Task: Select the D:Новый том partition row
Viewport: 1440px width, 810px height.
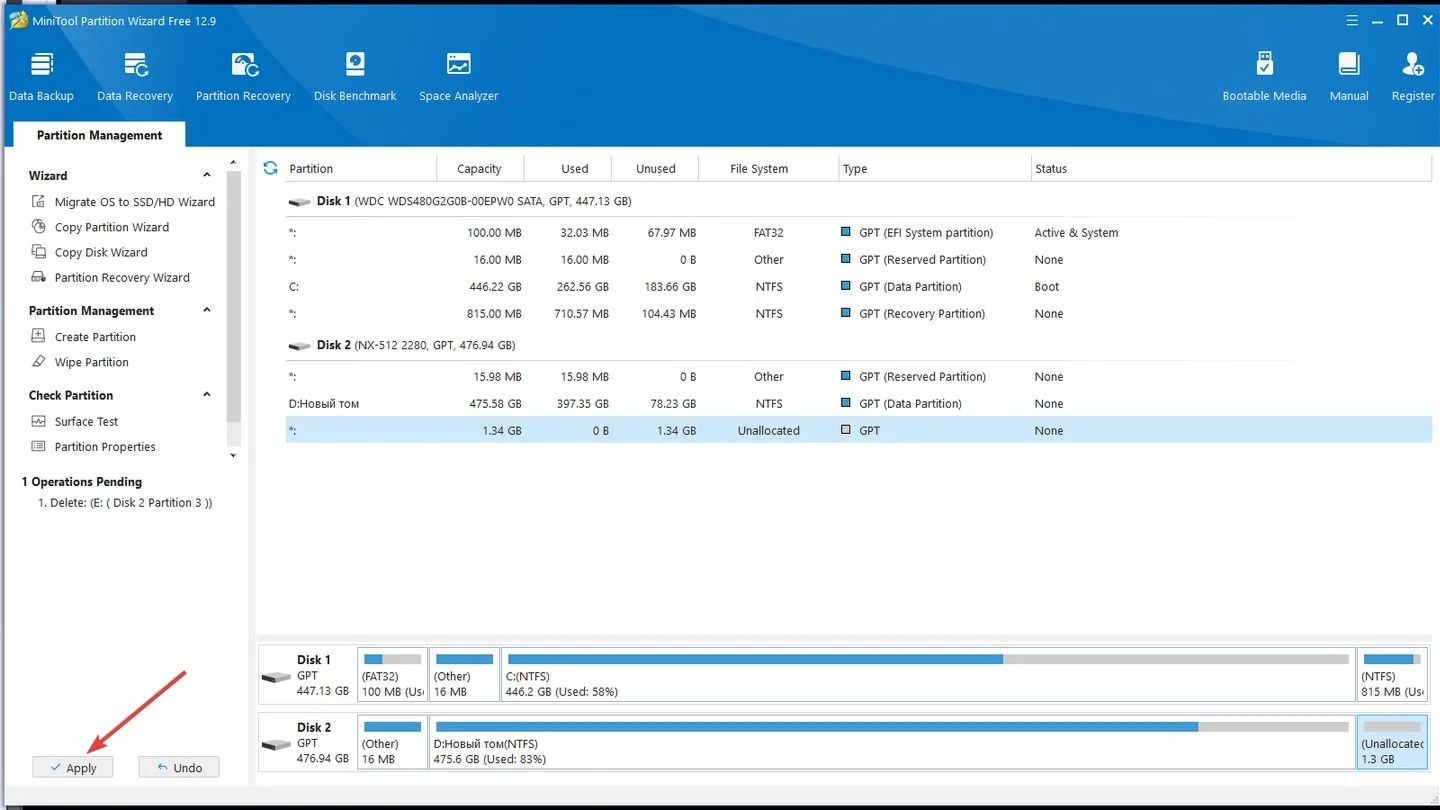Action: click(859, 404)
